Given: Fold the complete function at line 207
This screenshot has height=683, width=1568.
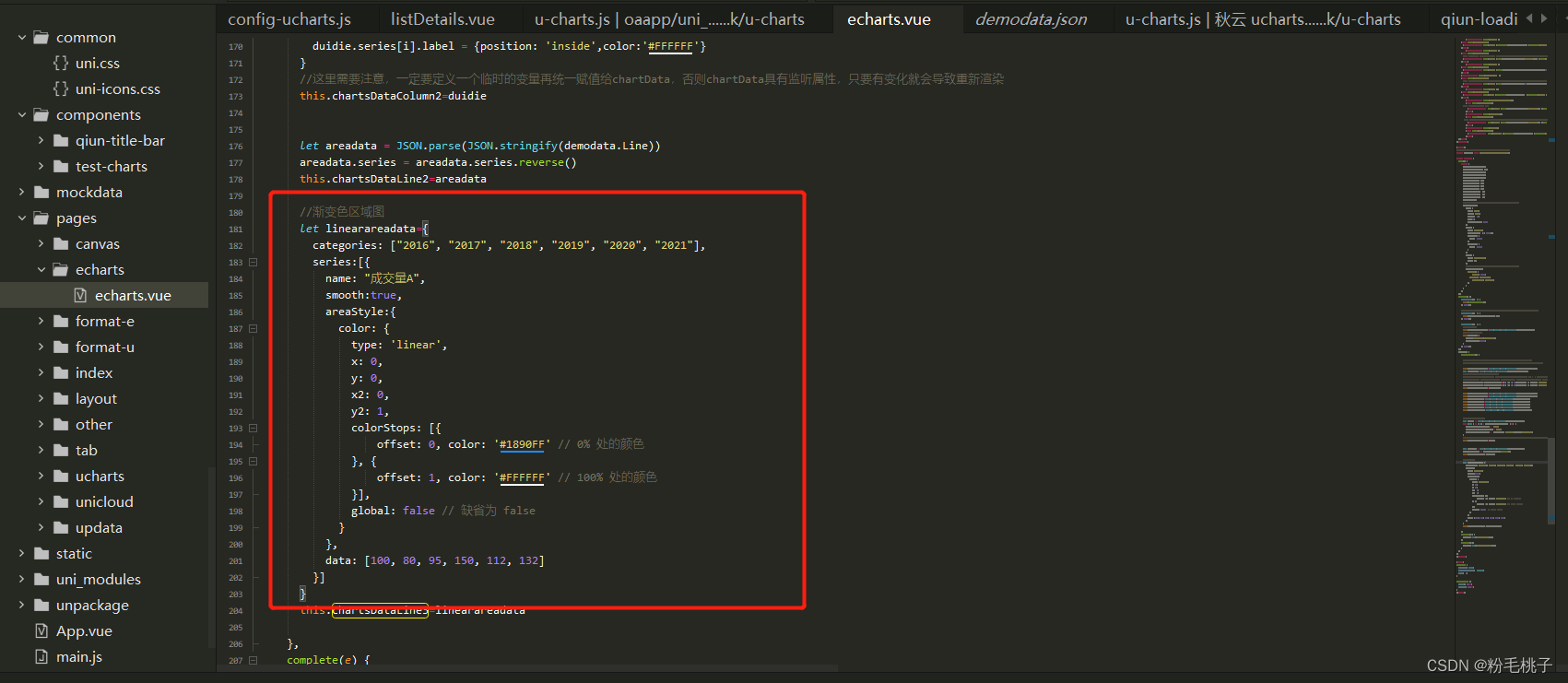Looking at the screenshot, I should pyautogui.click(x=253, y=660).
